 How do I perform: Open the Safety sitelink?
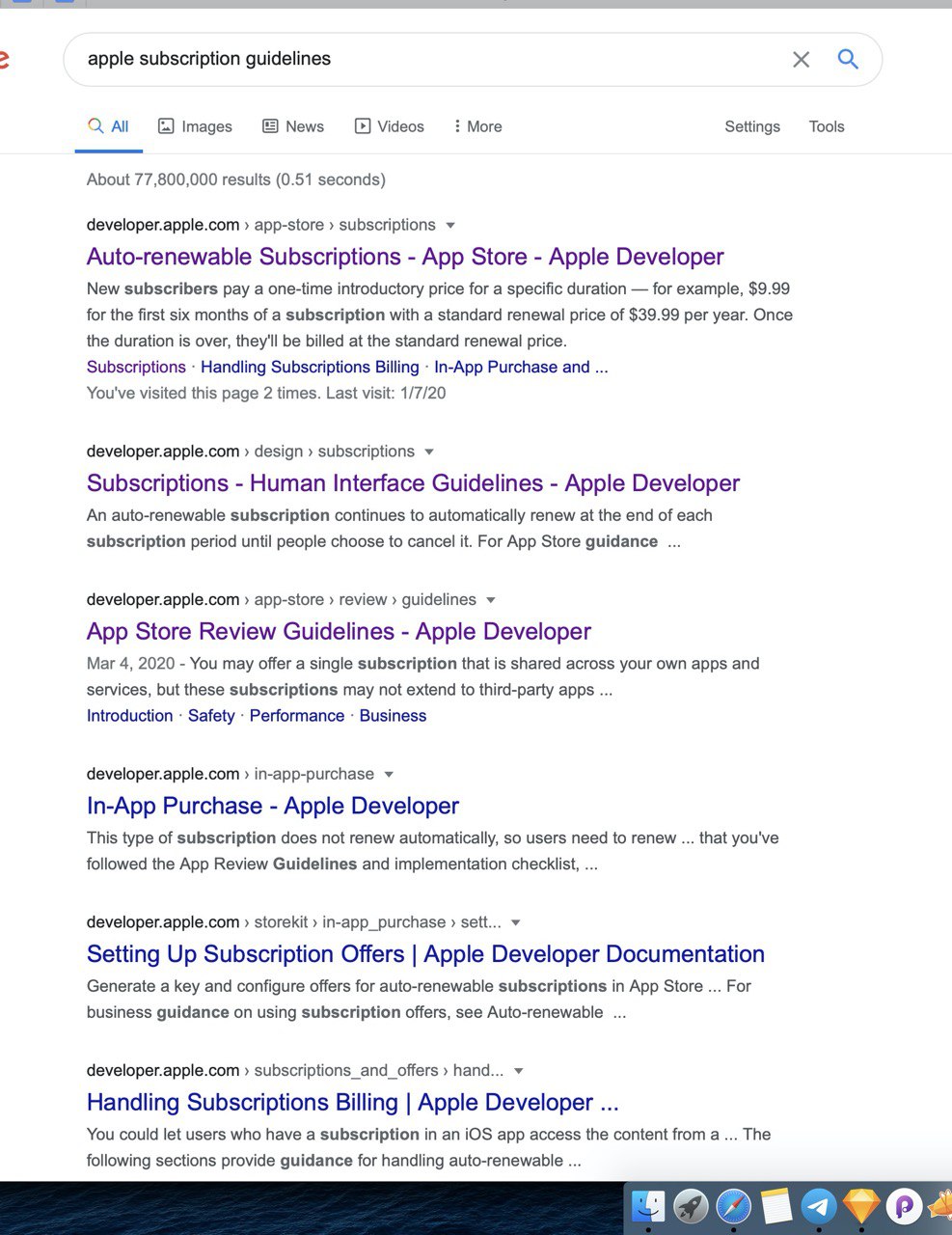point(211,716)
